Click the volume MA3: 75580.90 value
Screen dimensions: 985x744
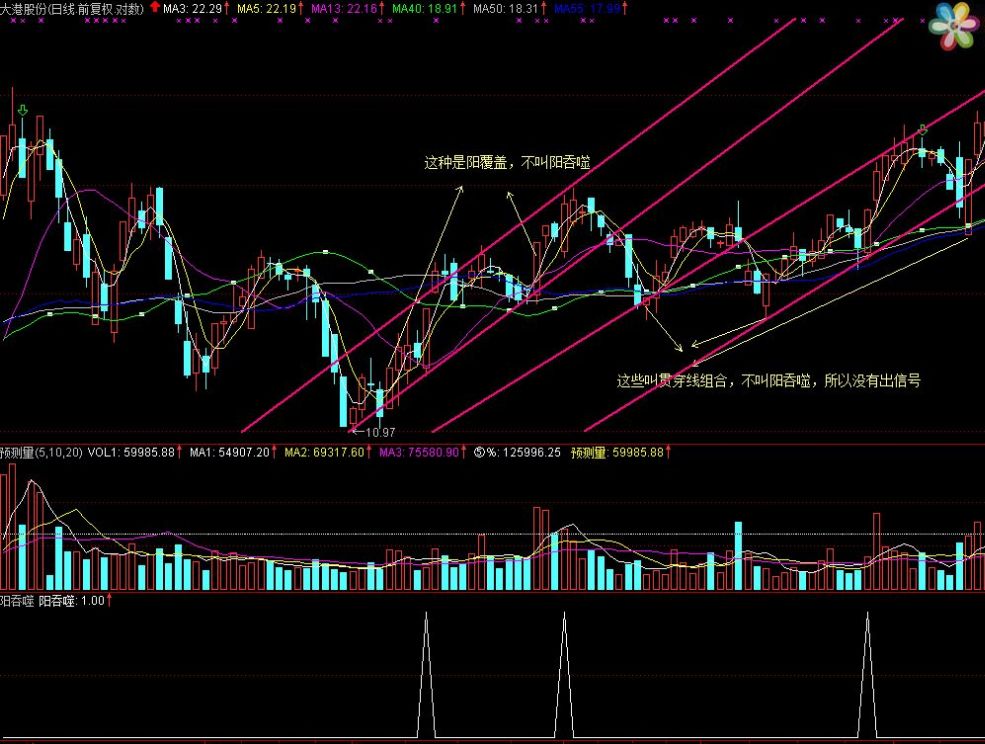[x=419, y=452]
